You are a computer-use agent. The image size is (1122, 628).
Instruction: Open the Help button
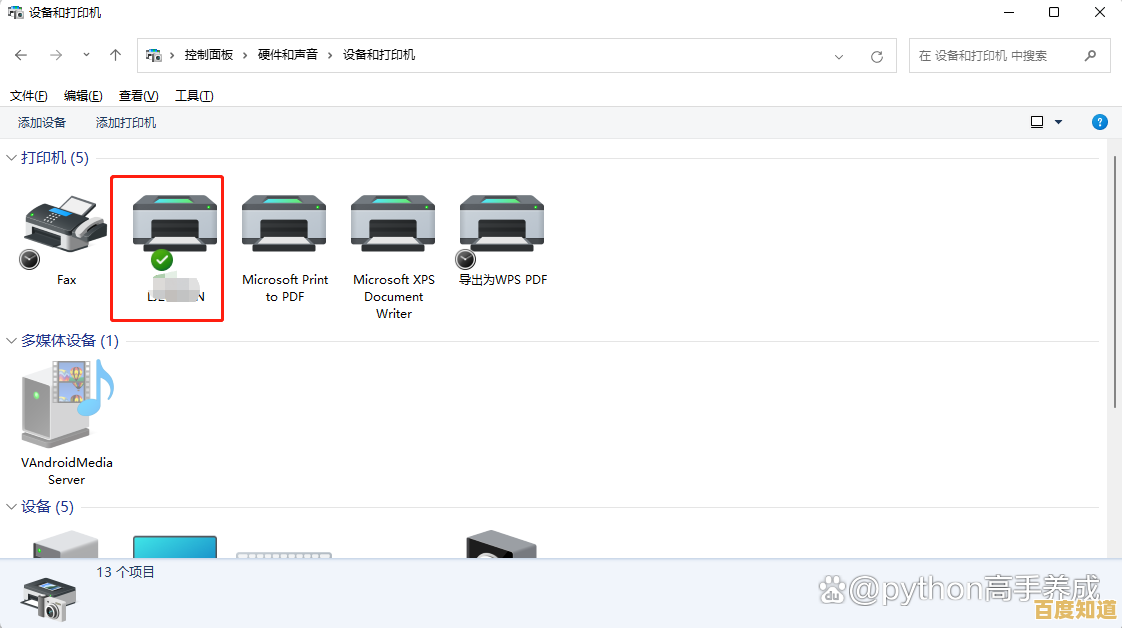tap(1099, 121)
